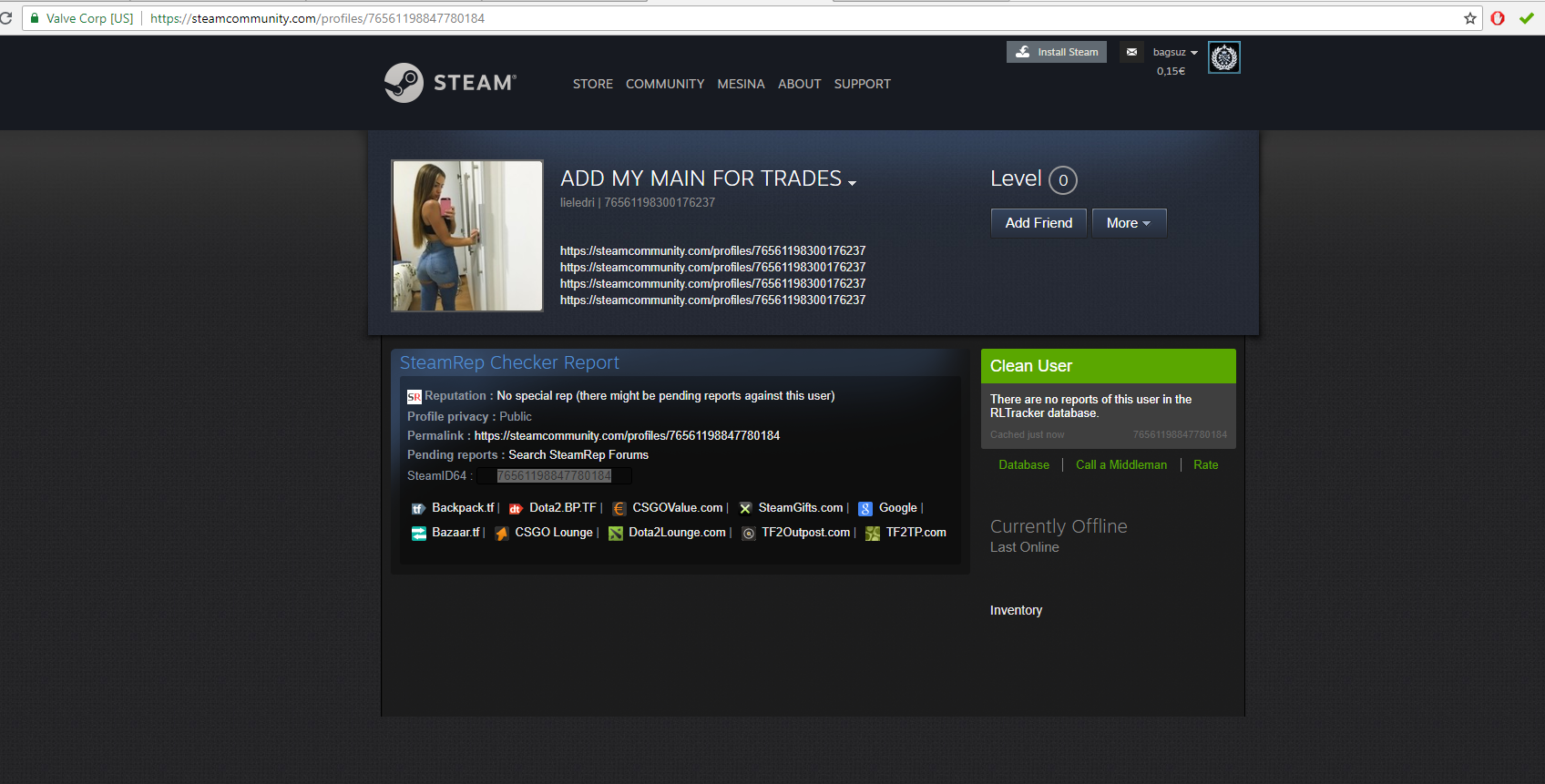This screenshot has height=784, width=1545.
Task: Click the 0,15€ wallet balance
Action: point(1171,71)
